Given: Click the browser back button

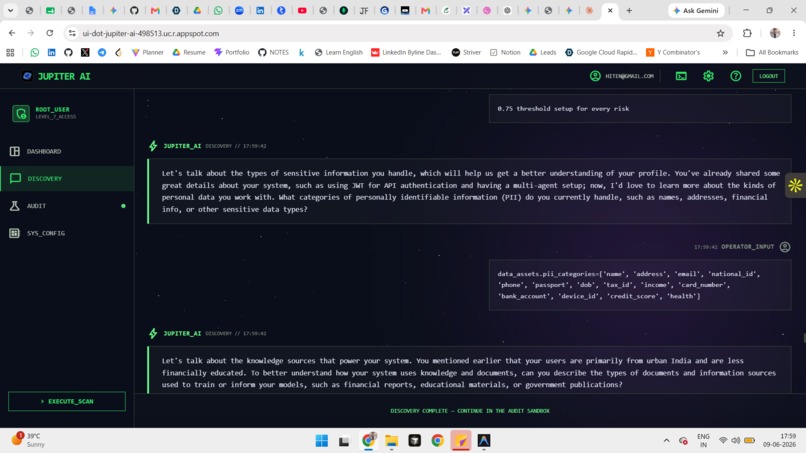Looking at the screenshot, I should (12, 33).
